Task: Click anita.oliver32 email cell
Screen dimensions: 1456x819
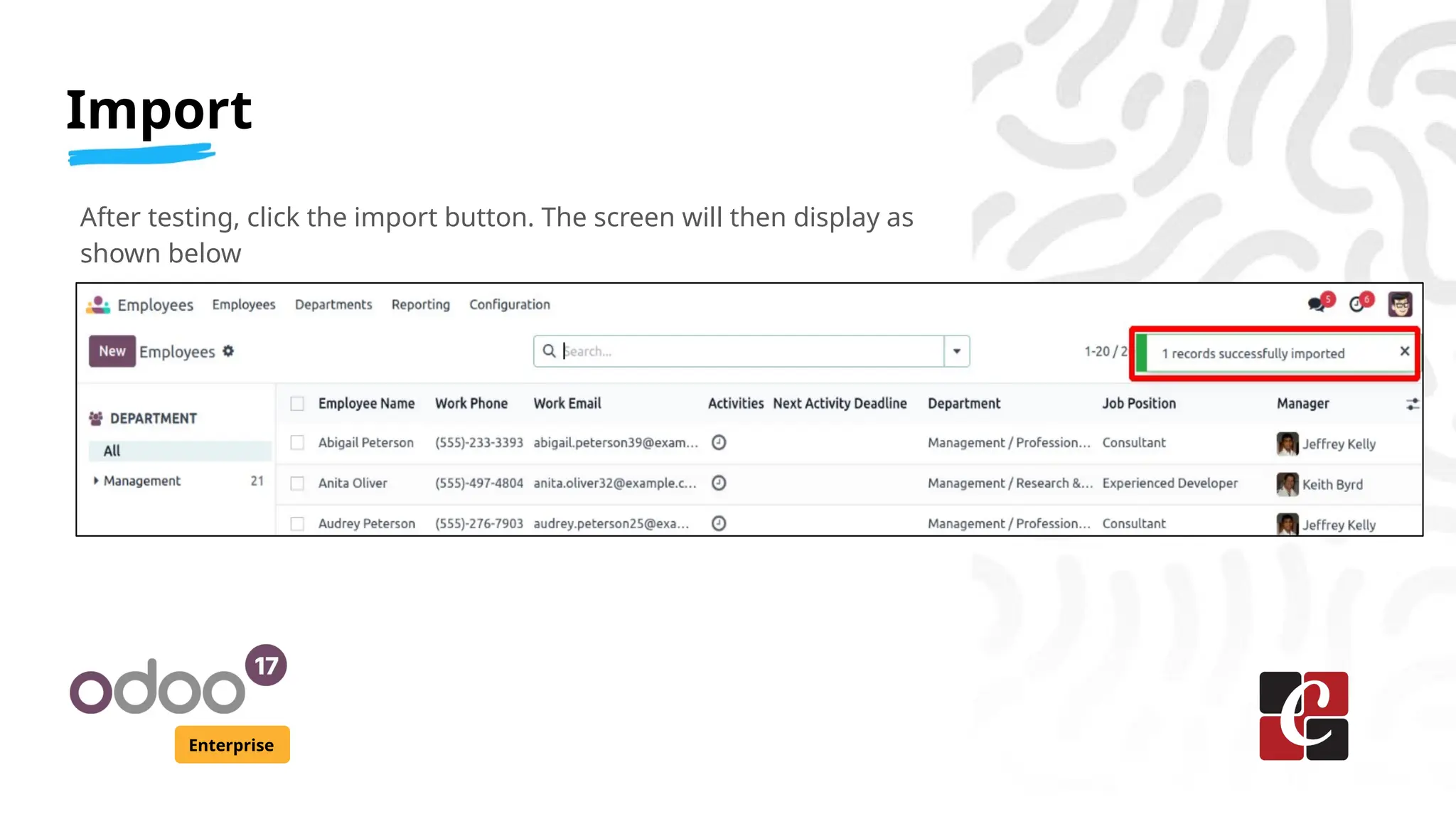Action: pyautogui.click(x=615, y=483)
